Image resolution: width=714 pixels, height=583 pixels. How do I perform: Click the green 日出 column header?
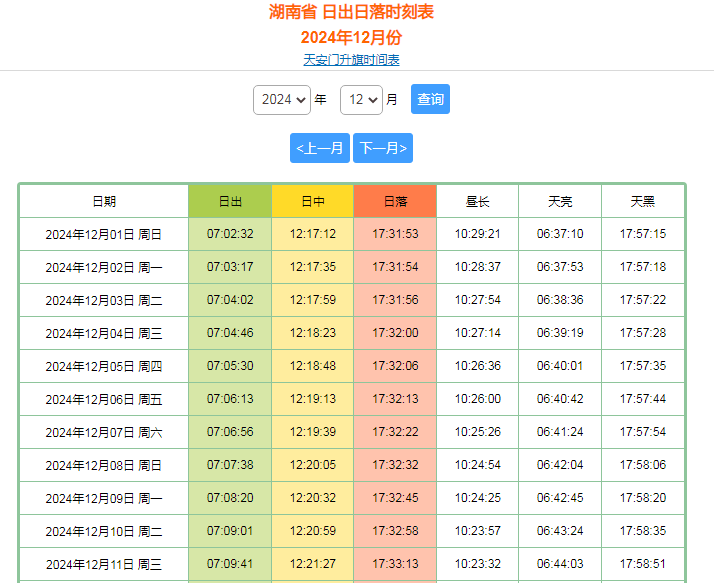pyautogui.click(x=230, y=201)
